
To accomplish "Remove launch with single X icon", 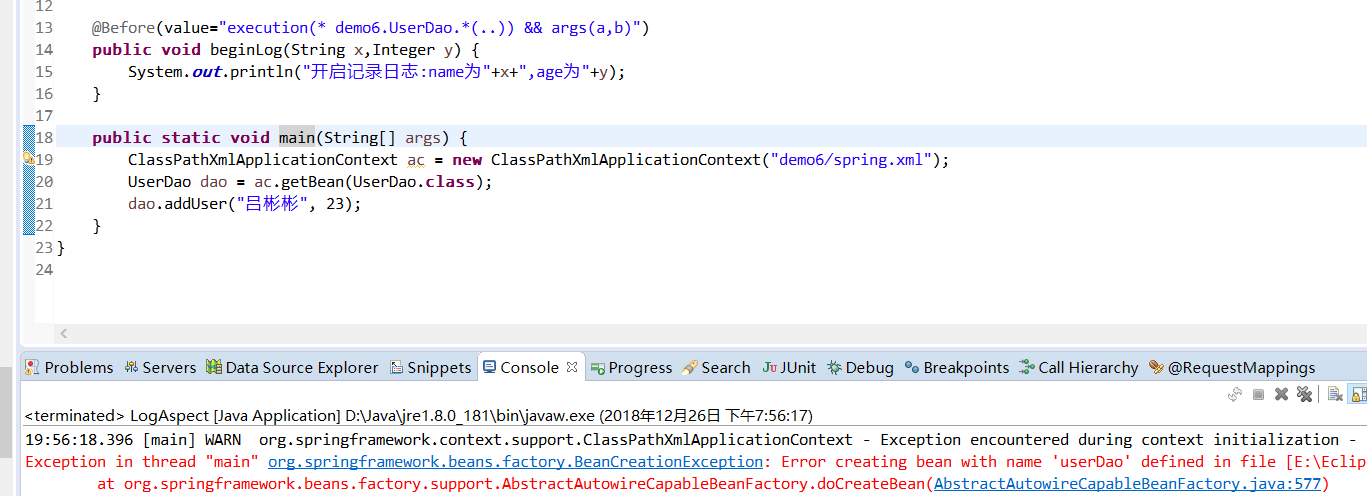I will (x=1281, y=394).
